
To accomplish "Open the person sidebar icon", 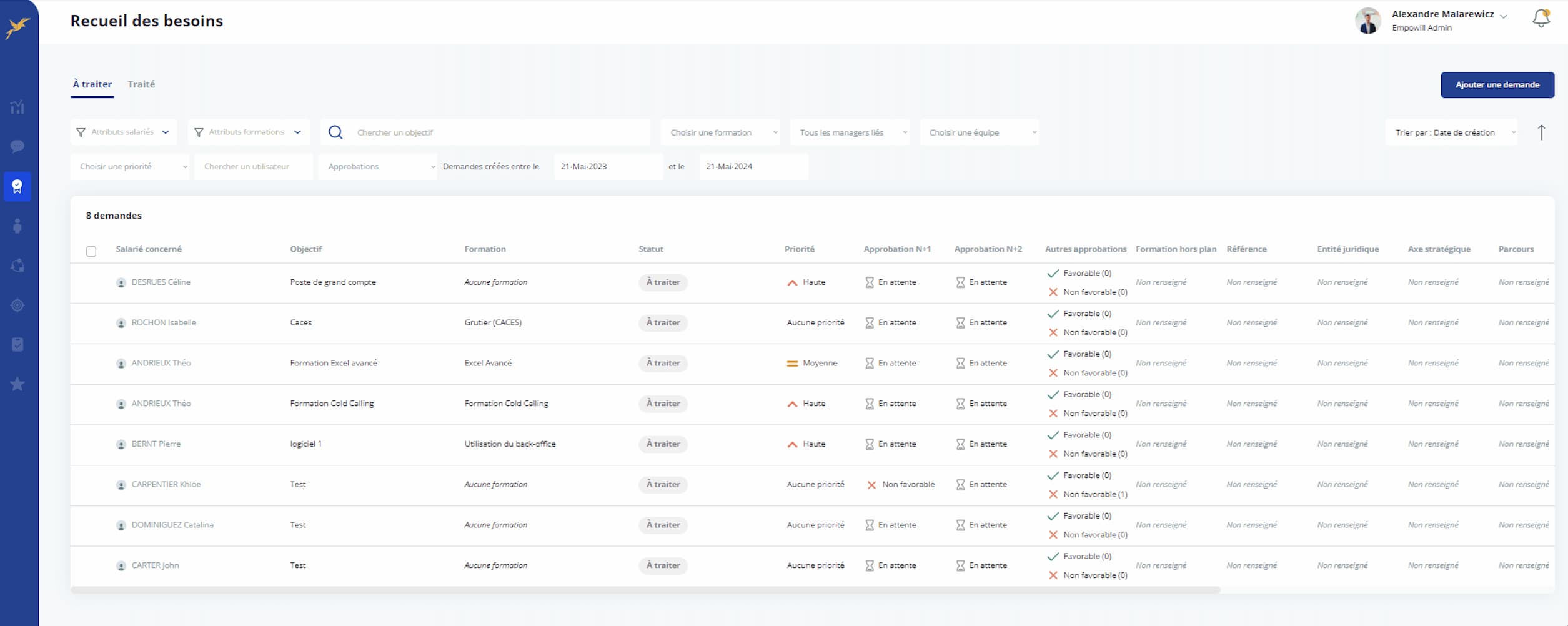I will tap(17, 226).
